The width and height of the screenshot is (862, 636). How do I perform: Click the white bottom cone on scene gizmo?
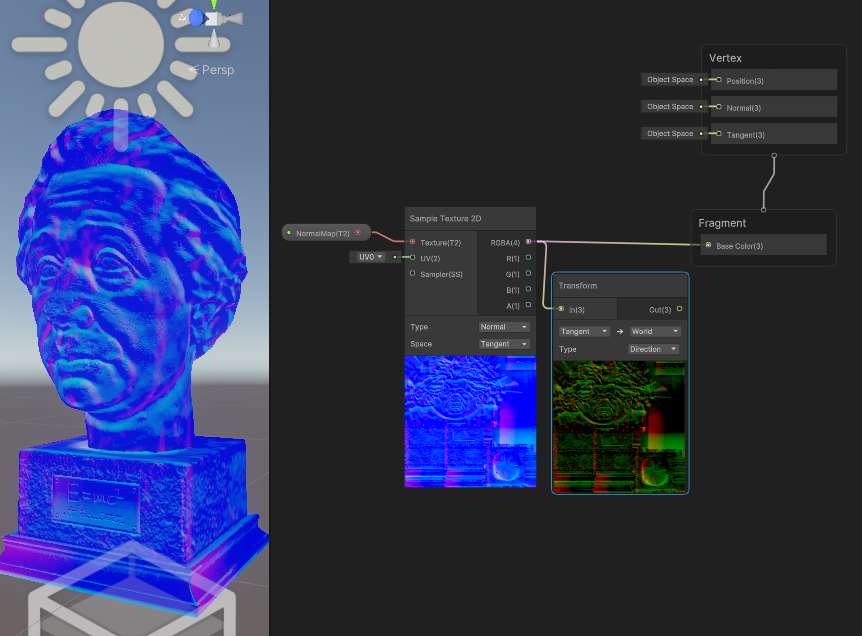(x=214, y=38)
